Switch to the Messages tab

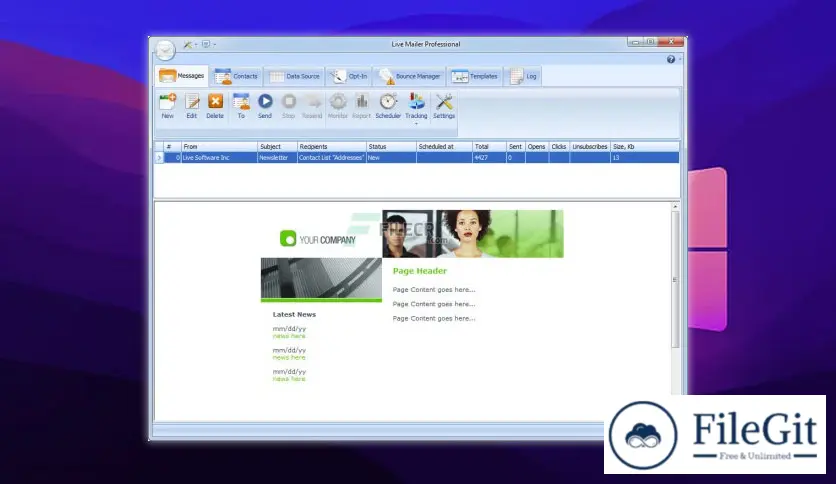pyautogui.click(x=182, y=76)
